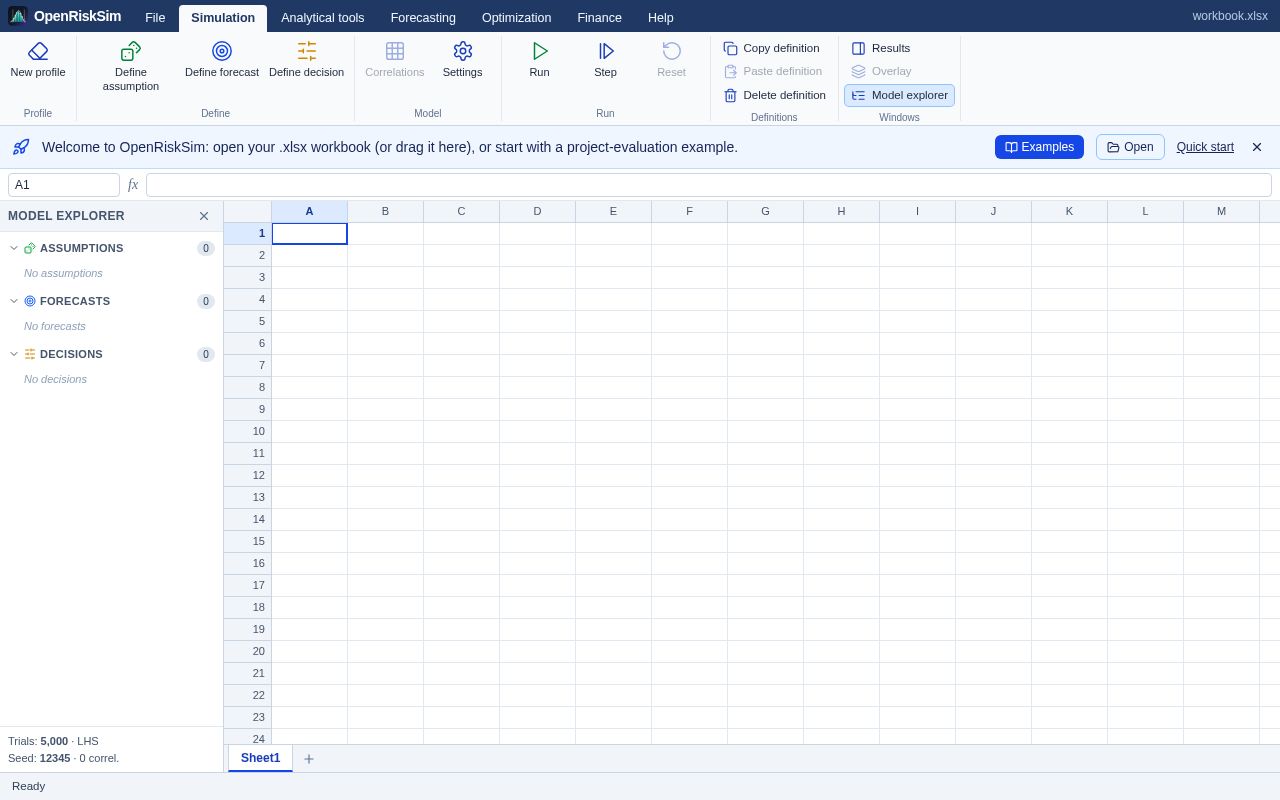Image resolution: width=1280 pixels, height=800 pixels.
Task: Open the Help menu
Action: tap(661, 18)
